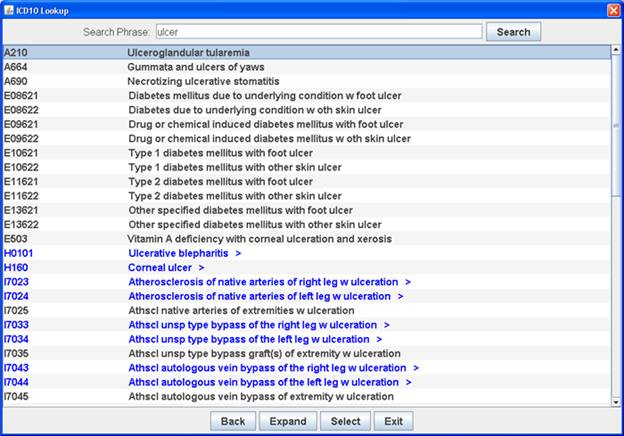Select E503 Vitamin A deficiency row
624x436 pixels.
pos(306,239)
